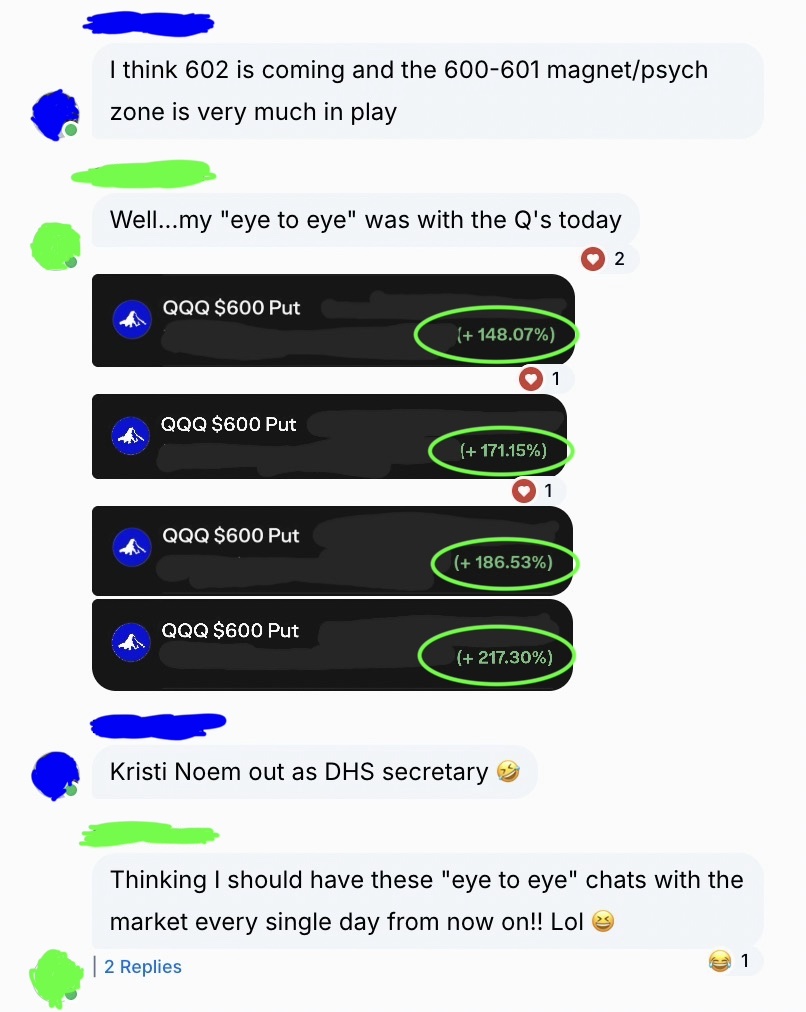The height and width of the screenshot is (1012, 806).
Task: Click the mountain logo icon on fourth Put card
Action: click(x=131, y=642)
